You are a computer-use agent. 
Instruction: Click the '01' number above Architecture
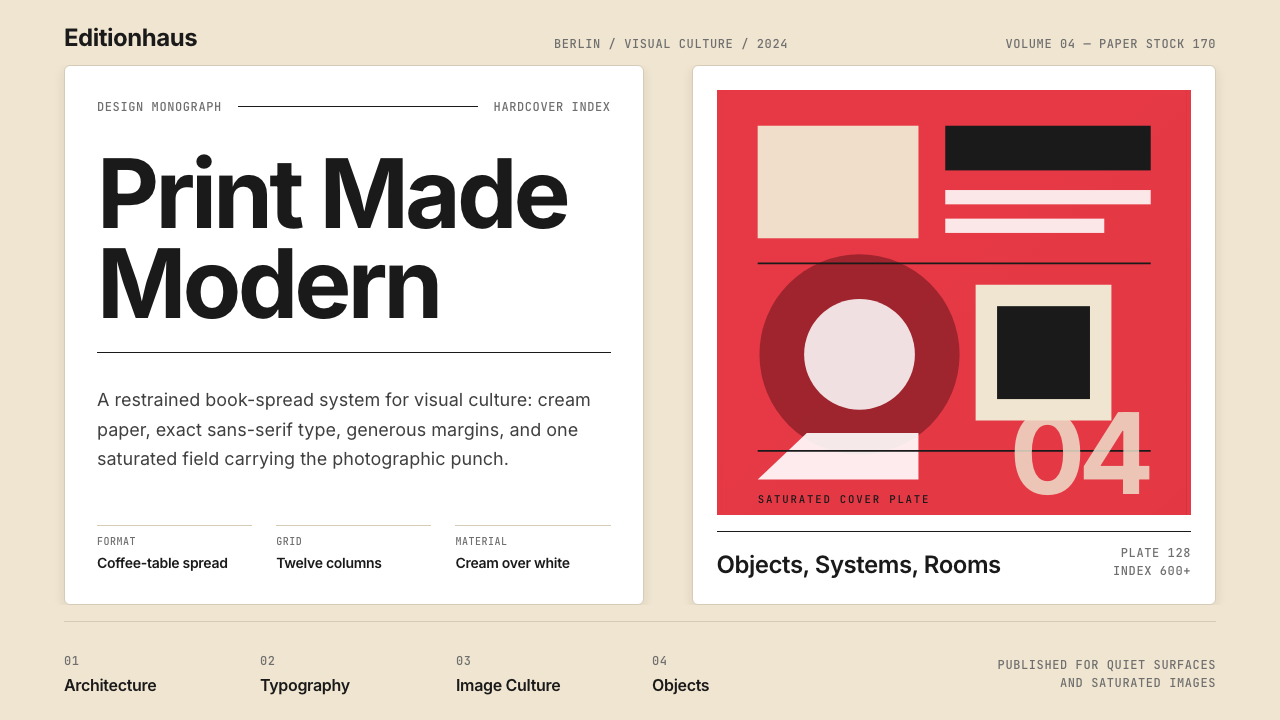71,661
